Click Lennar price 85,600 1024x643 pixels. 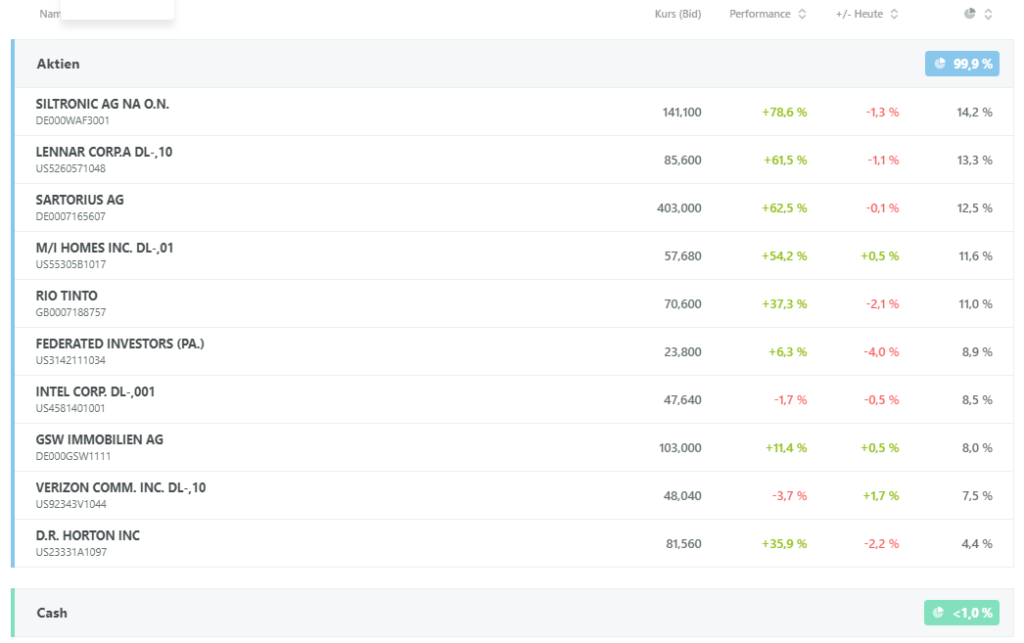click(x=682, y=160)
